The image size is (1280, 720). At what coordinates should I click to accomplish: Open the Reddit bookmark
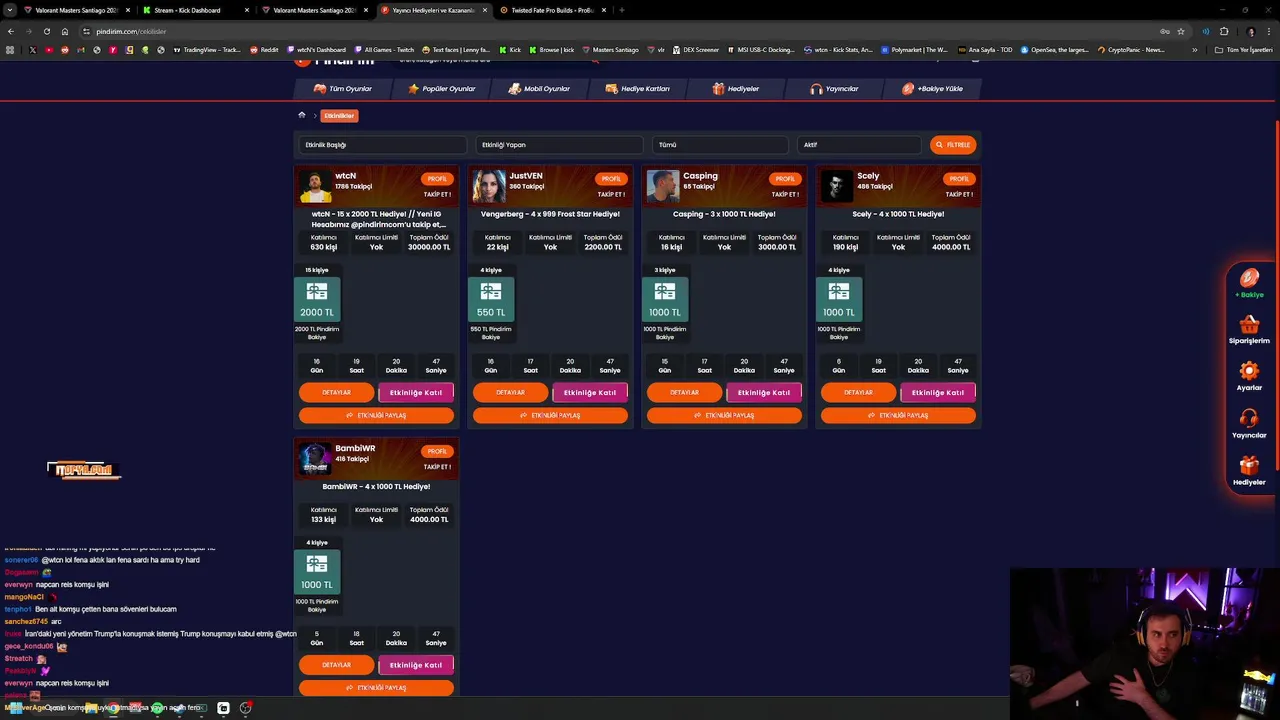pos(265,50)
